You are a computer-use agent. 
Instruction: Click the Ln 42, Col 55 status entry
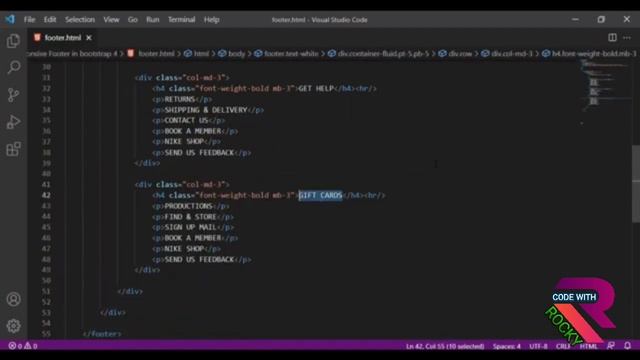point(445,346)
